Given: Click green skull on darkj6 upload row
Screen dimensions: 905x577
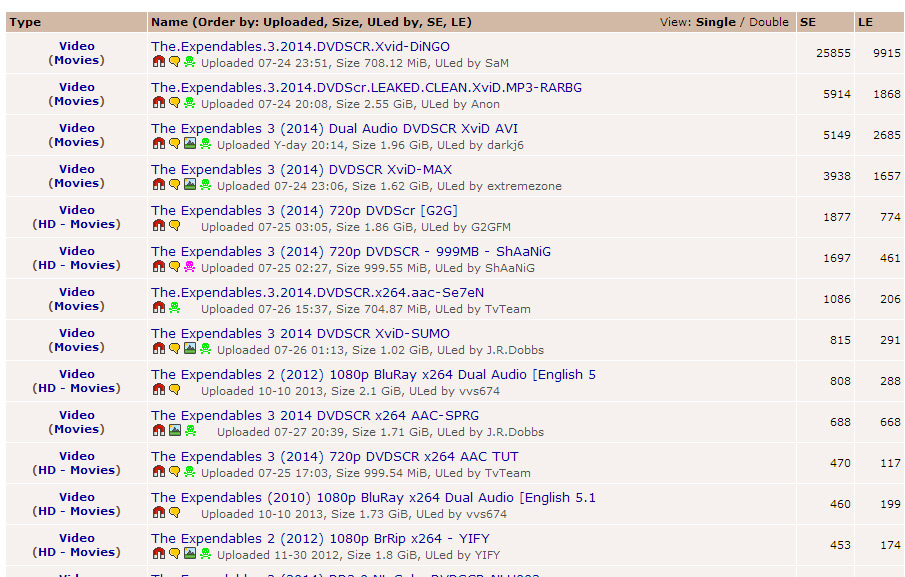Looking at the screenshot, I should click(205, 144).
